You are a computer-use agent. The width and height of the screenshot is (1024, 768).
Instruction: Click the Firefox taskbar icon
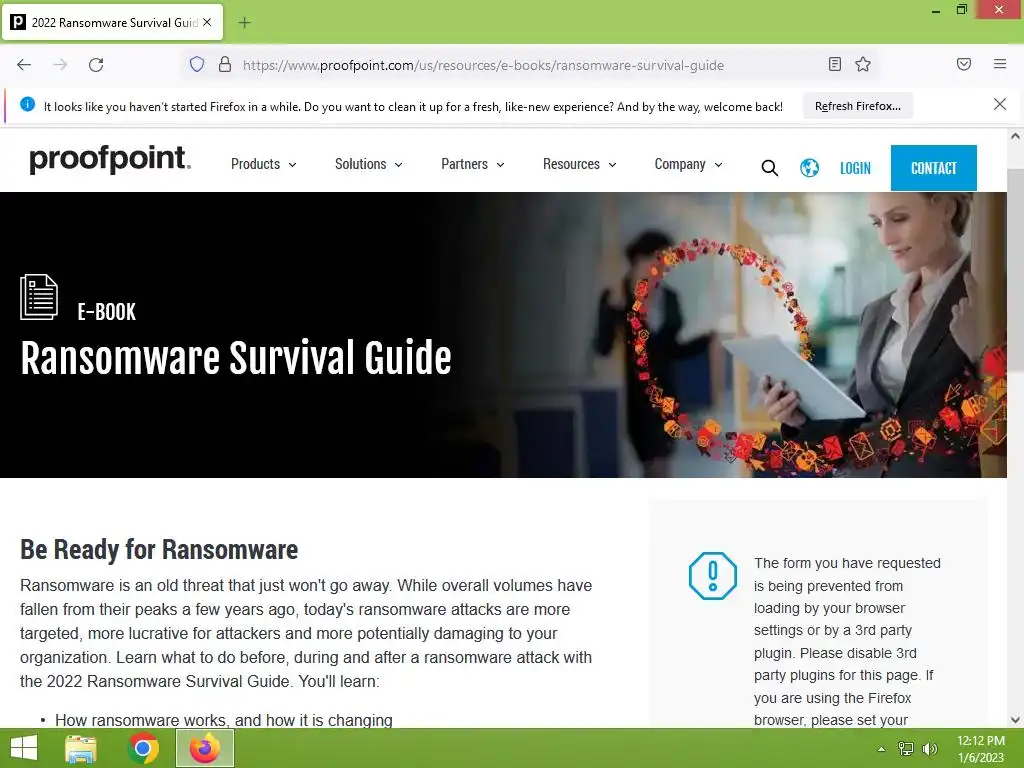pyautogui.click(x=205, y=748)
